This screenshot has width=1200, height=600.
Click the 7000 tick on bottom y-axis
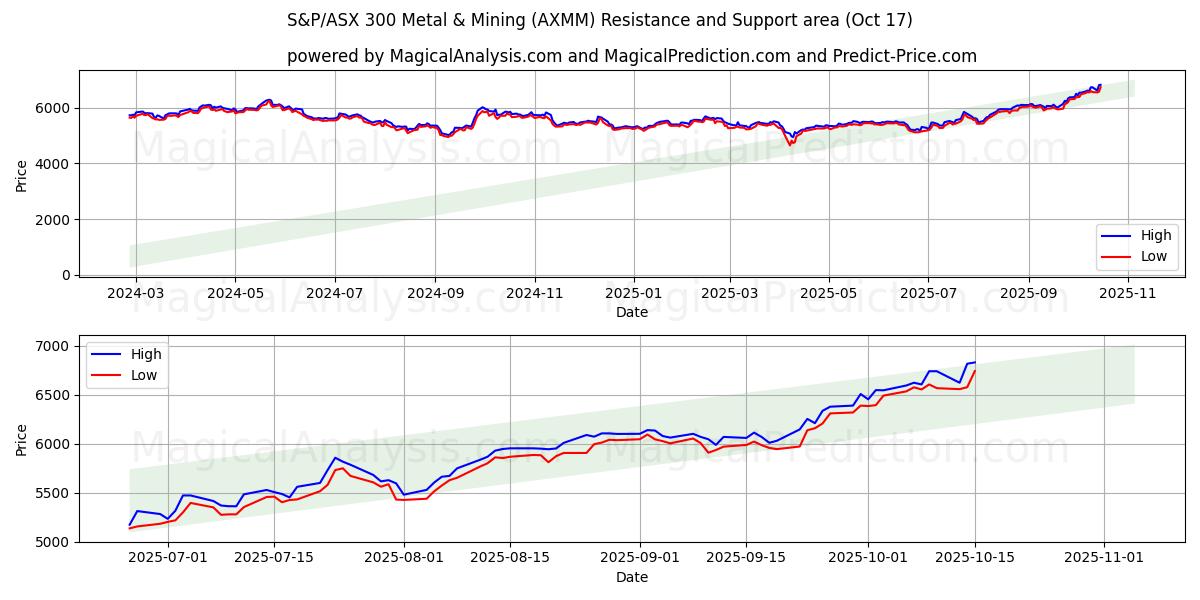click(x=53, y=346)
